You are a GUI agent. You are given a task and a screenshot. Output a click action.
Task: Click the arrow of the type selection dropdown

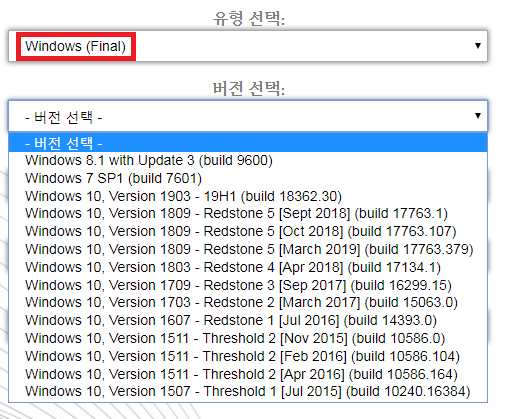click(x=478, y=46)
